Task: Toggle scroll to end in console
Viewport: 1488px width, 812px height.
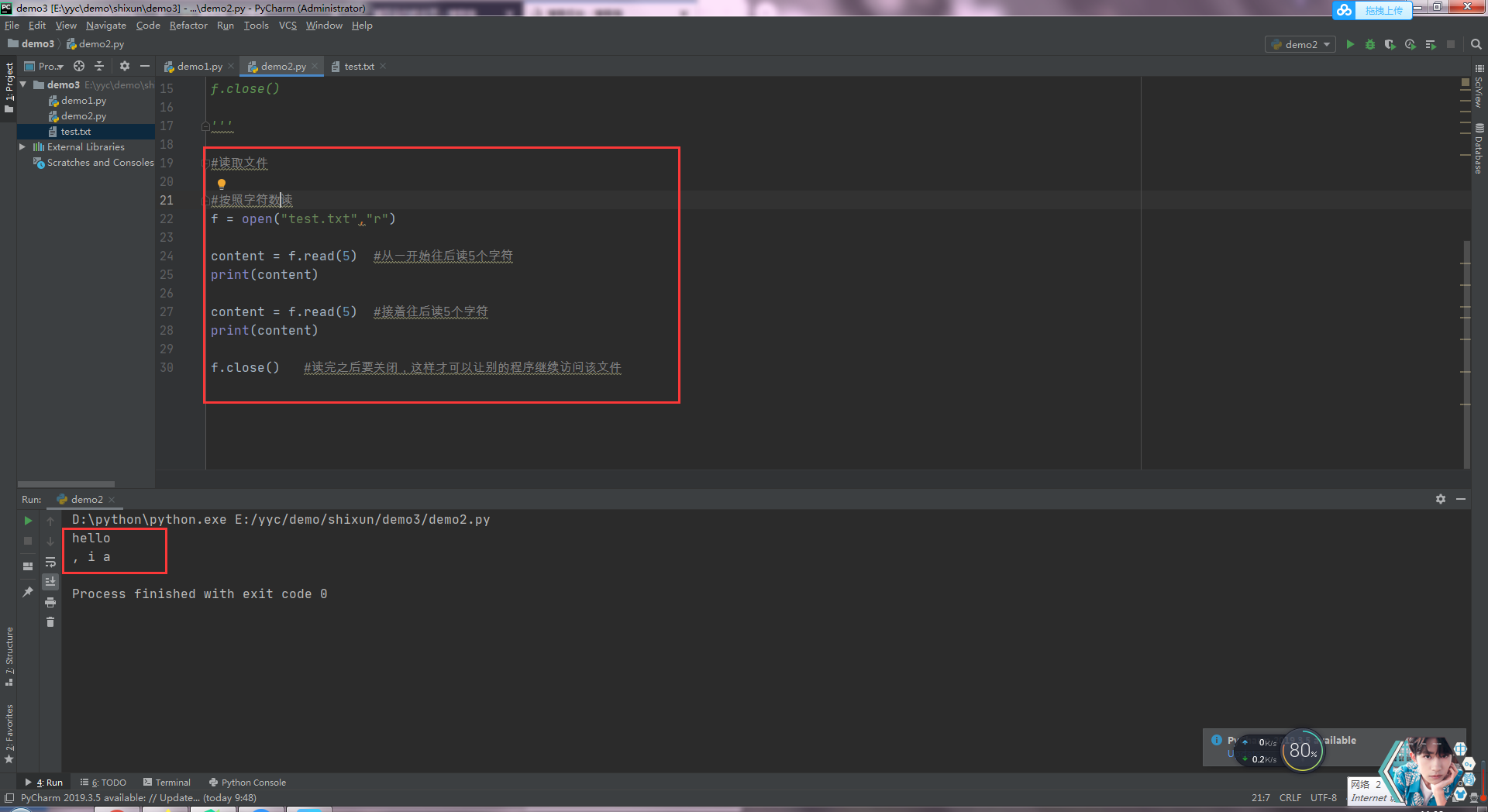Action: 50,582
